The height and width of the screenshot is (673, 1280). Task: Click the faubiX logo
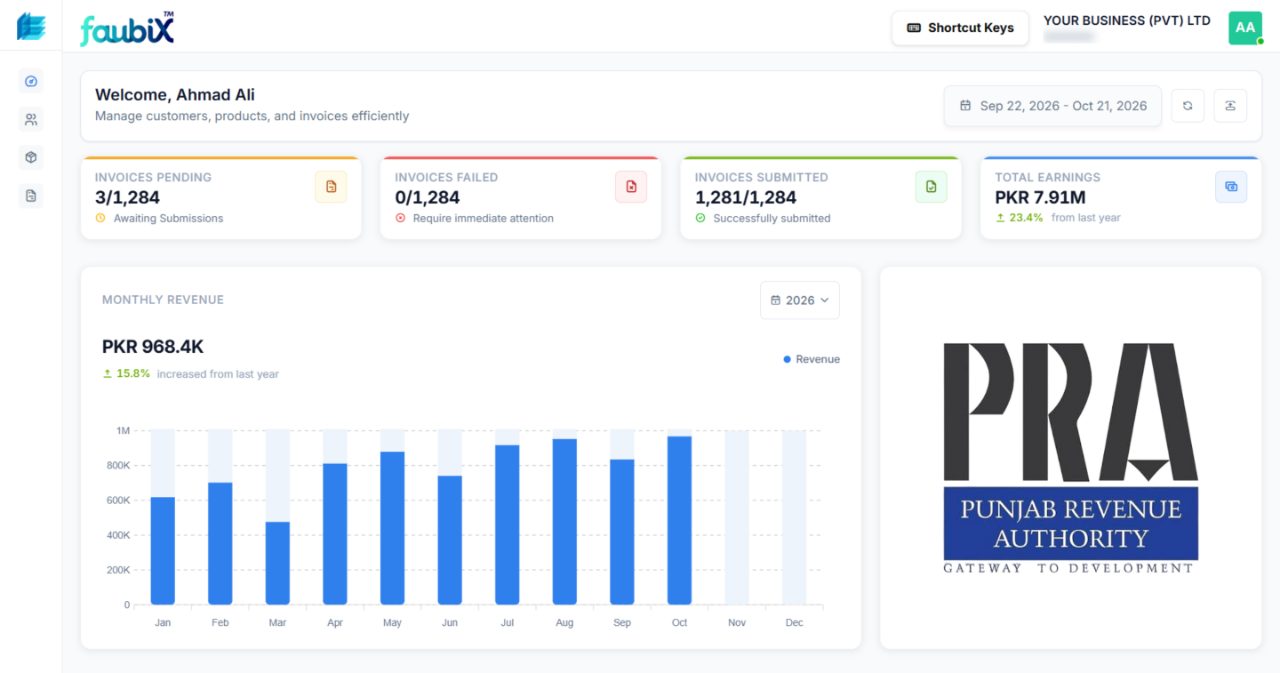(x=127, y=29)
